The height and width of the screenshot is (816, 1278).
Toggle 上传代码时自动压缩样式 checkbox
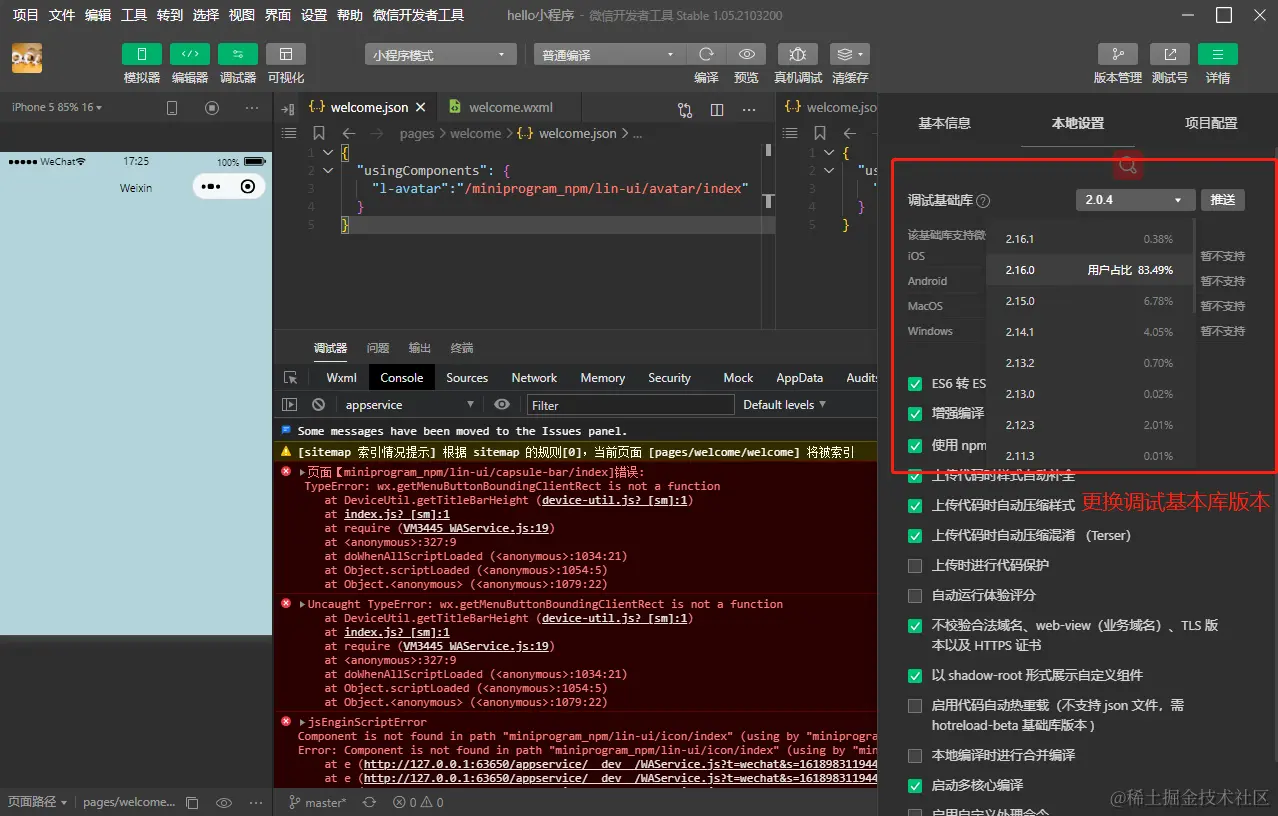[915, 506]
